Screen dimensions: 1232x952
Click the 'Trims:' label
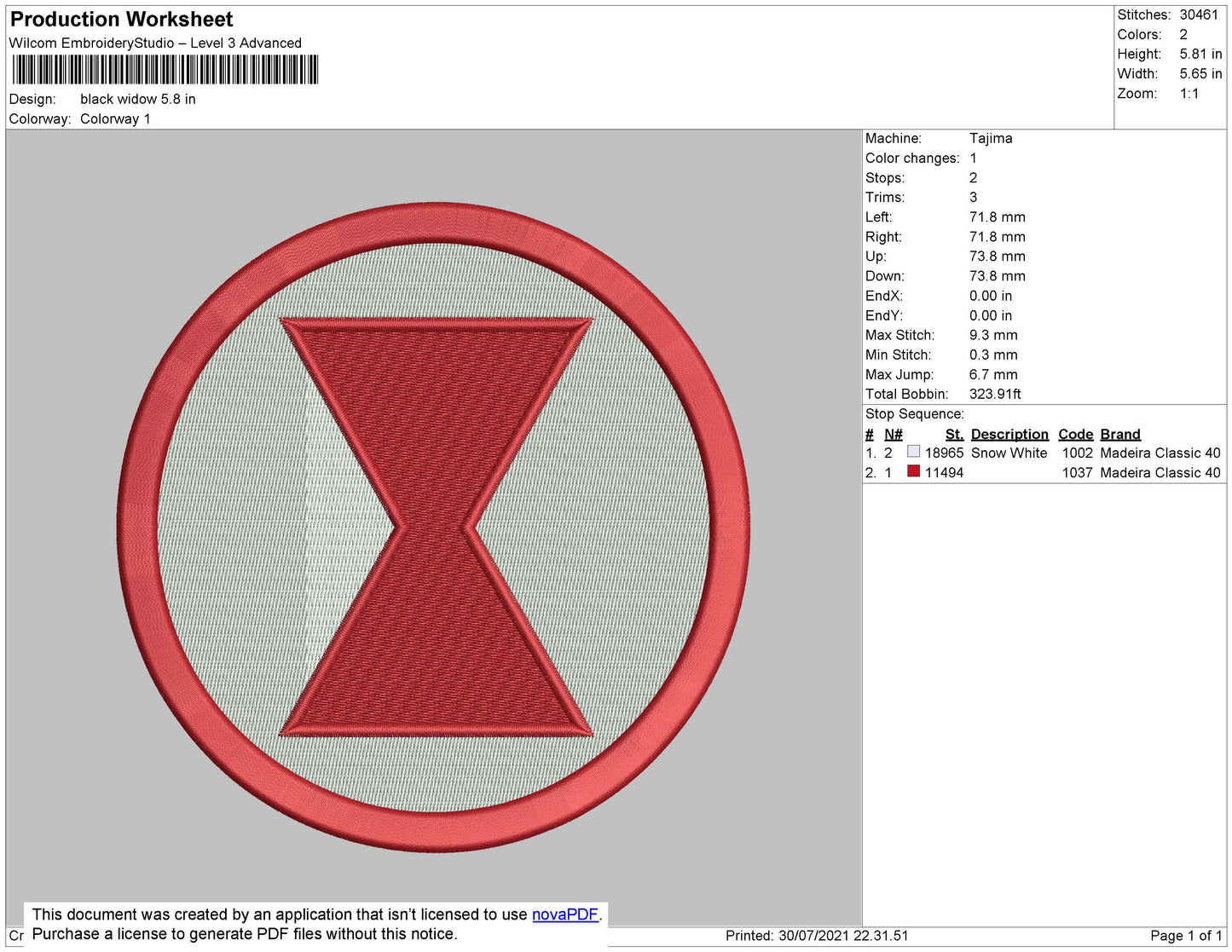[x=885, y=198]
